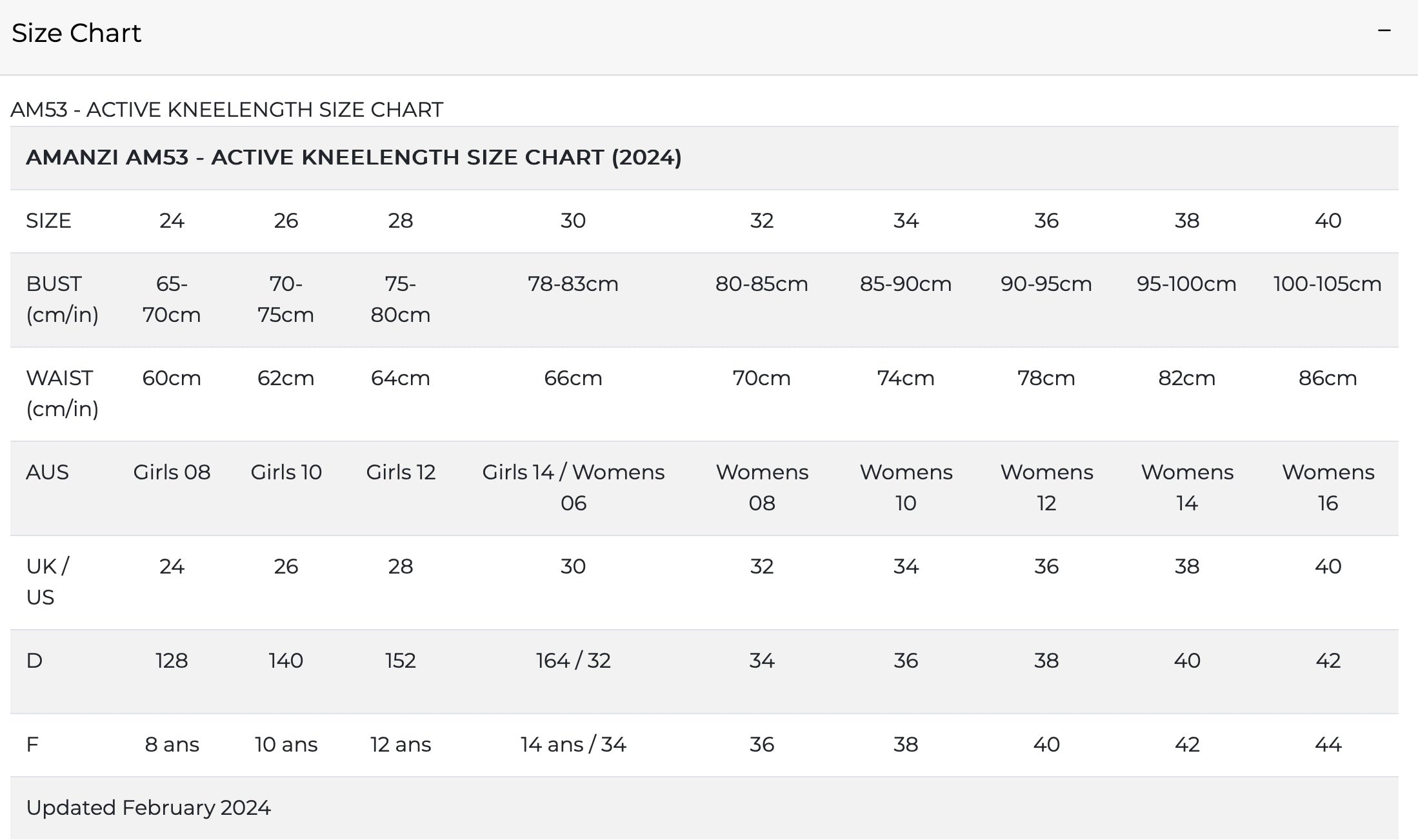Click the 66cm waist value
The image size is (1418, 840).
[x=573, y=378]
